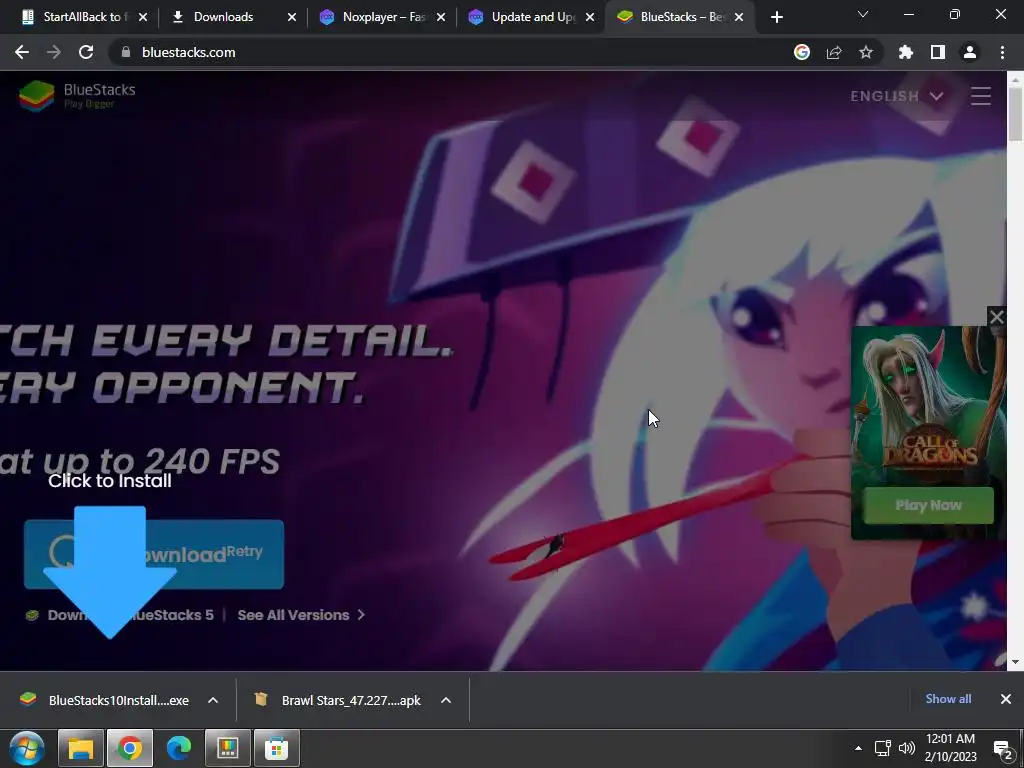Open the tab search chevron
The height and width of the screenshot is (768, 1024).
click(863, 14)
